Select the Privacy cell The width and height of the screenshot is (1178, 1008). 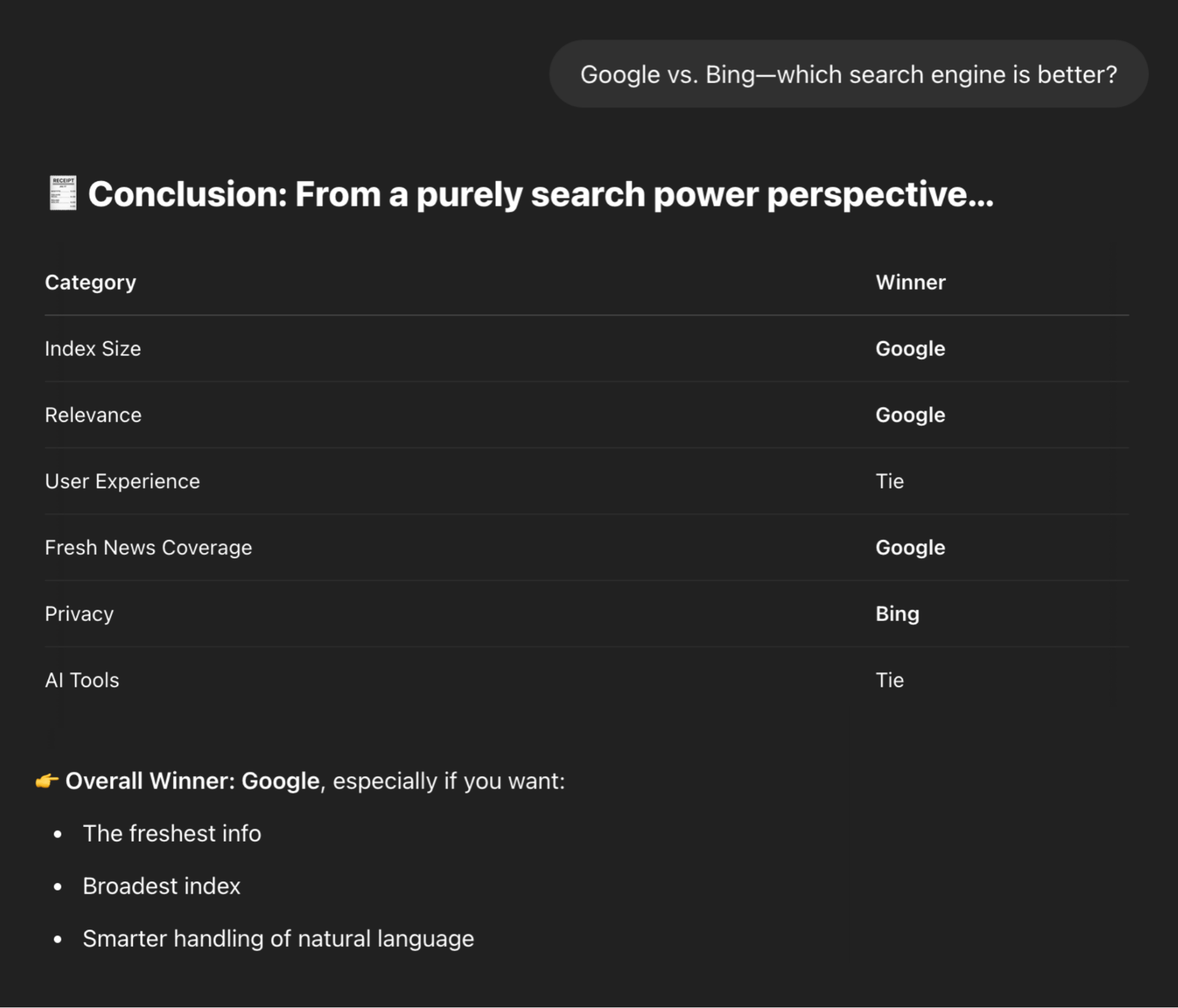79,613
